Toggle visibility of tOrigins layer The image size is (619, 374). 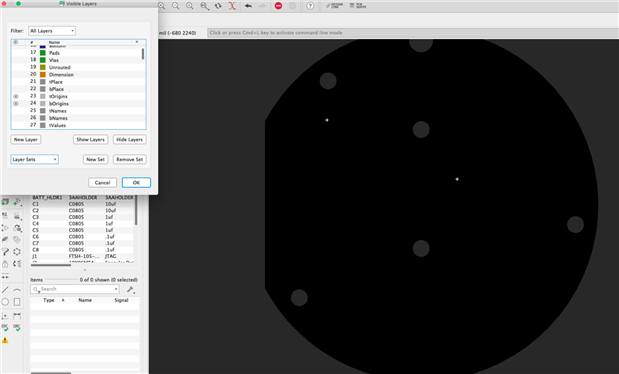[16, 96]
